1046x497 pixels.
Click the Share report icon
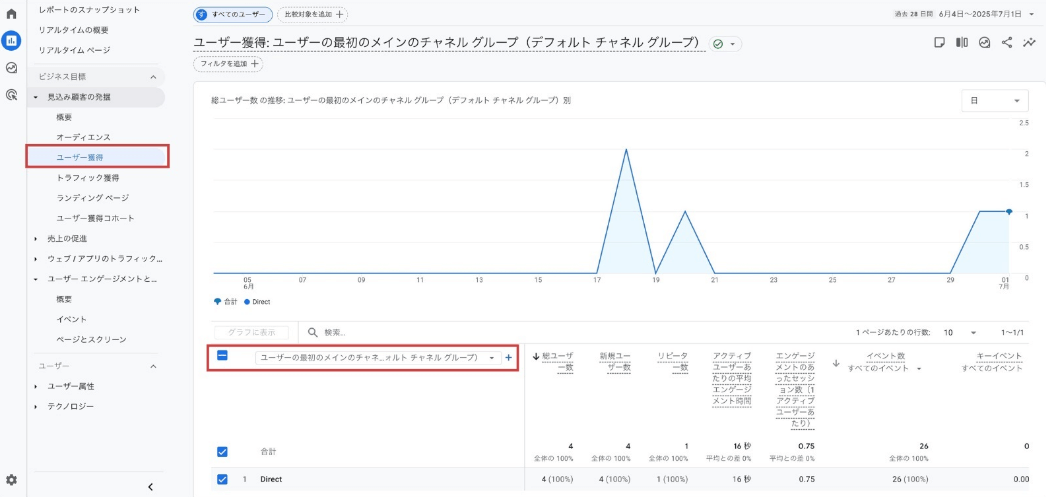point(1006,43)
